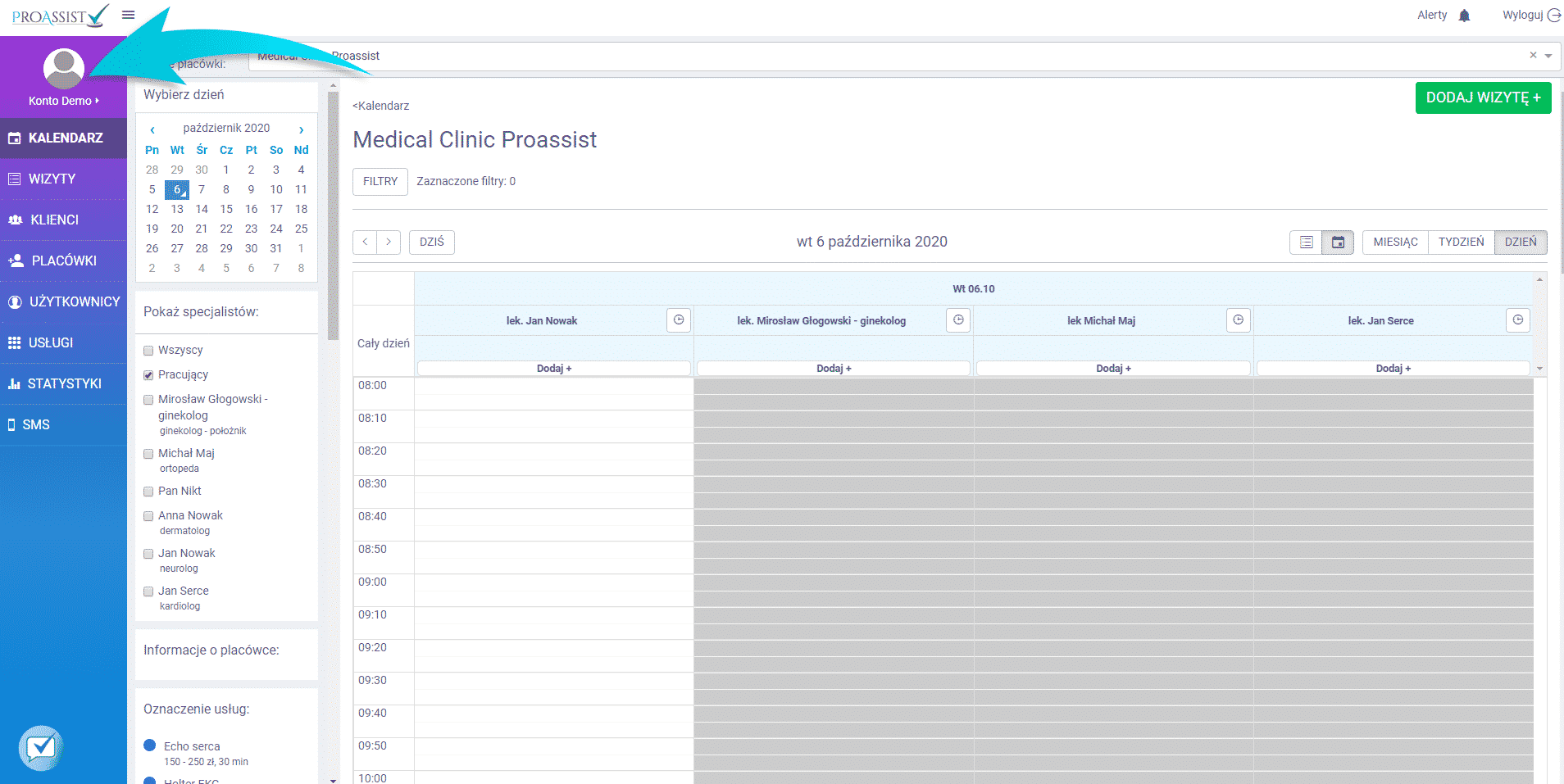Go to next day arrow
The width and height of the screenshot is (1564, 784).
389,242
